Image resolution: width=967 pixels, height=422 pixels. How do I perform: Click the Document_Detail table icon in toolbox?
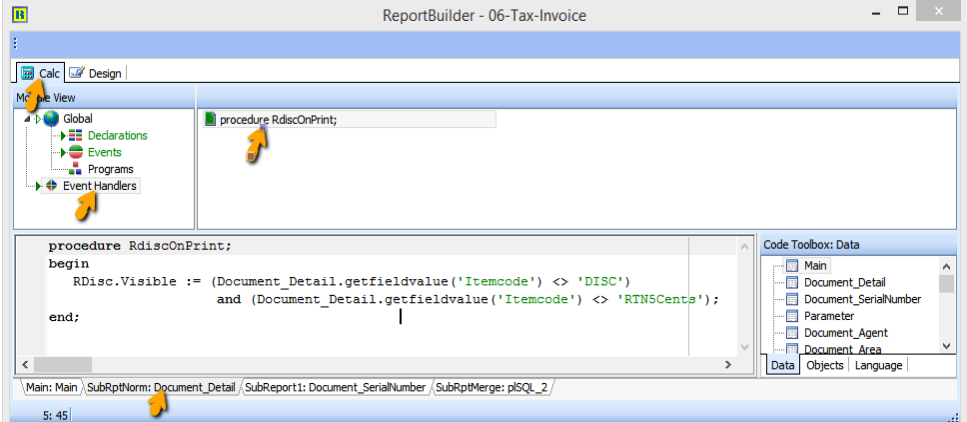pos(792,283)
